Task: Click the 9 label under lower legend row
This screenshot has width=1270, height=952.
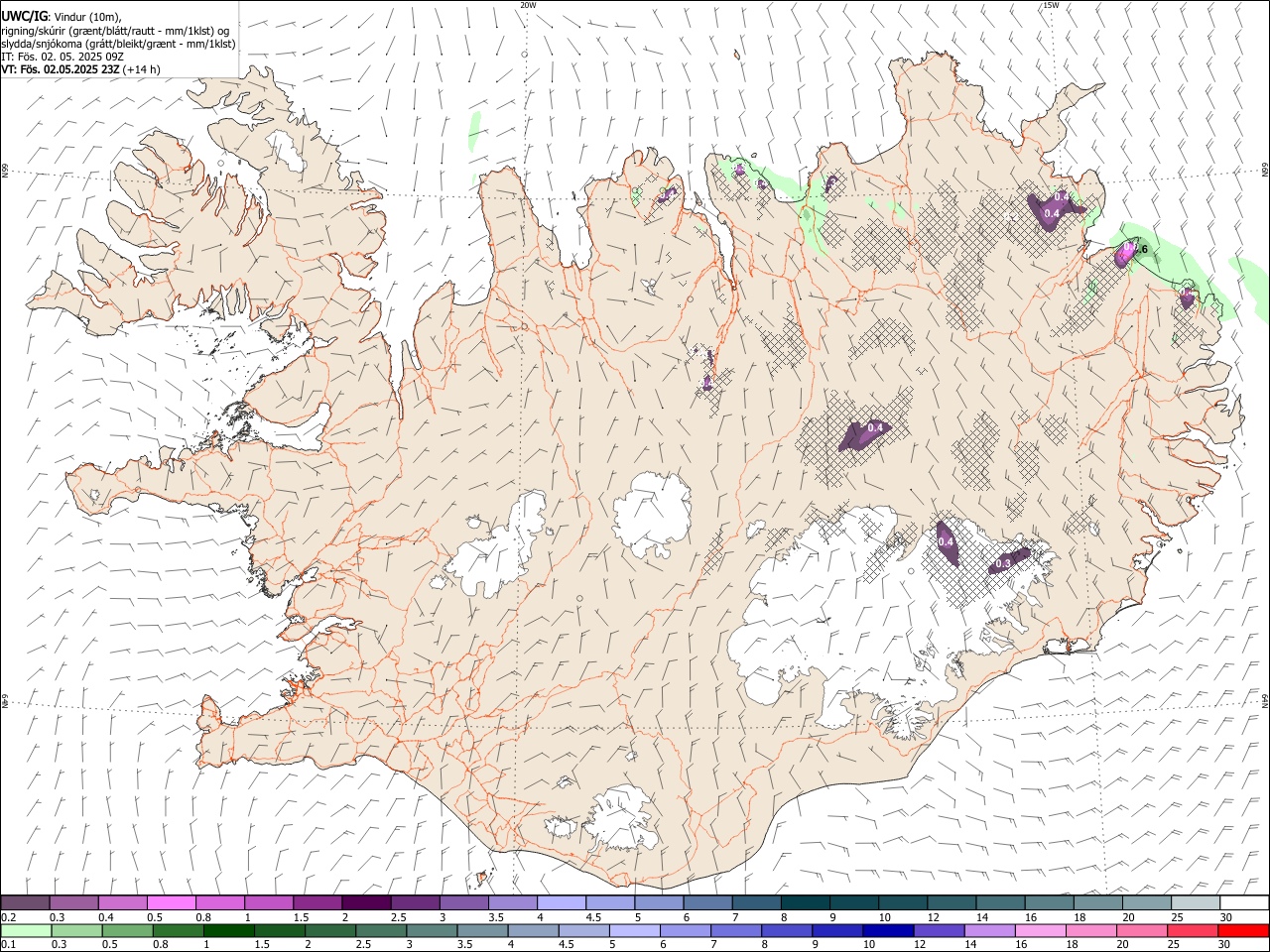Action: (816, 945)
